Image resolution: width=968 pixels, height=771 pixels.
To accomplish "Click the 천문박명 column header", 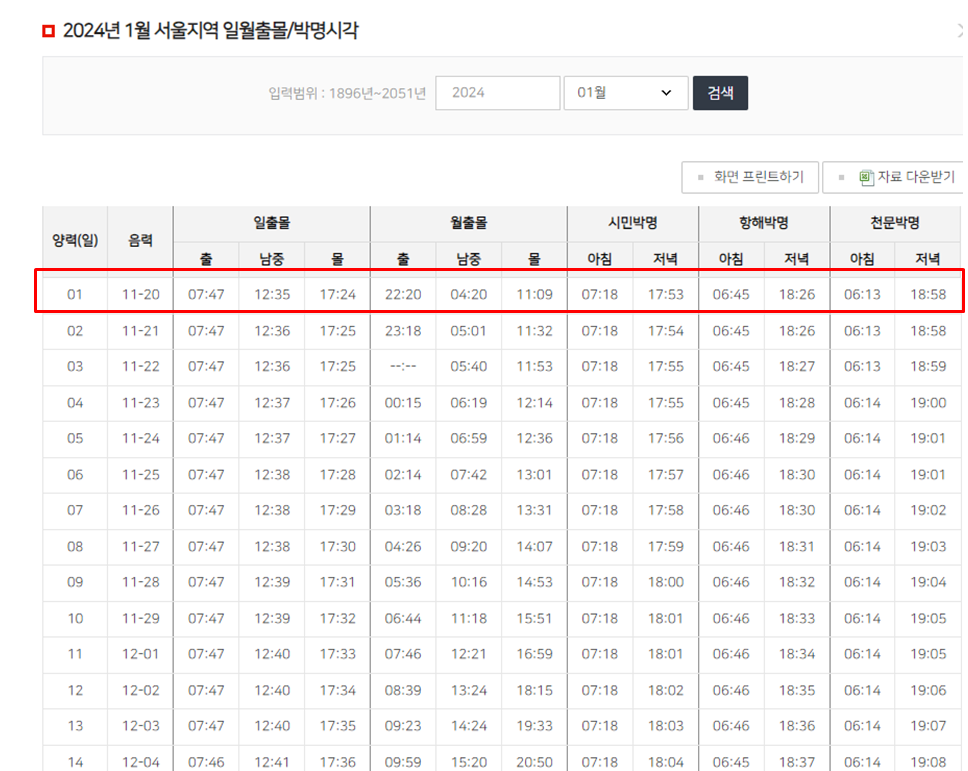I will [x=895, y=223].
